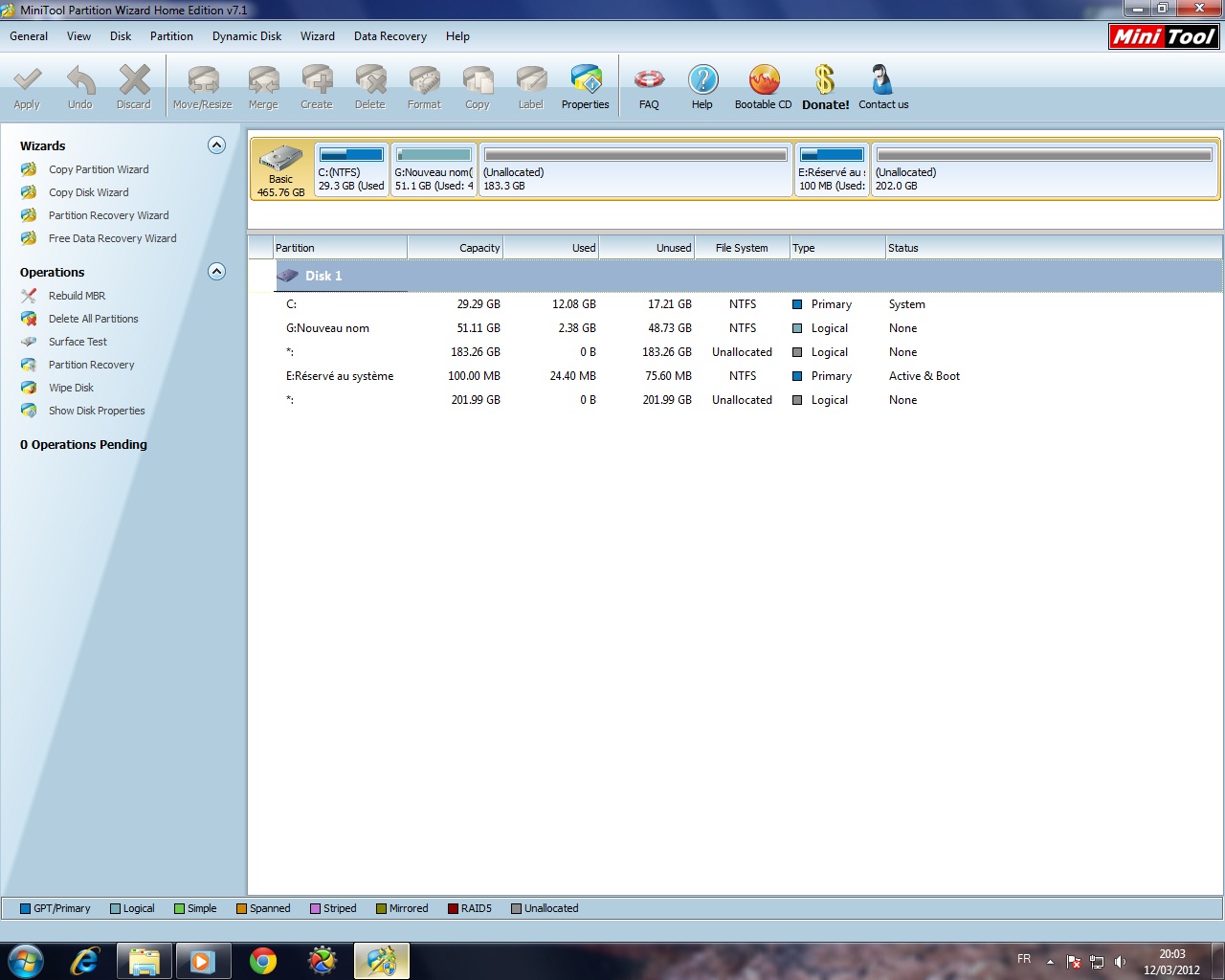Select E:Réservé au système partition row
Viewport: 1225px width, 980px height.
click(735, 376)
